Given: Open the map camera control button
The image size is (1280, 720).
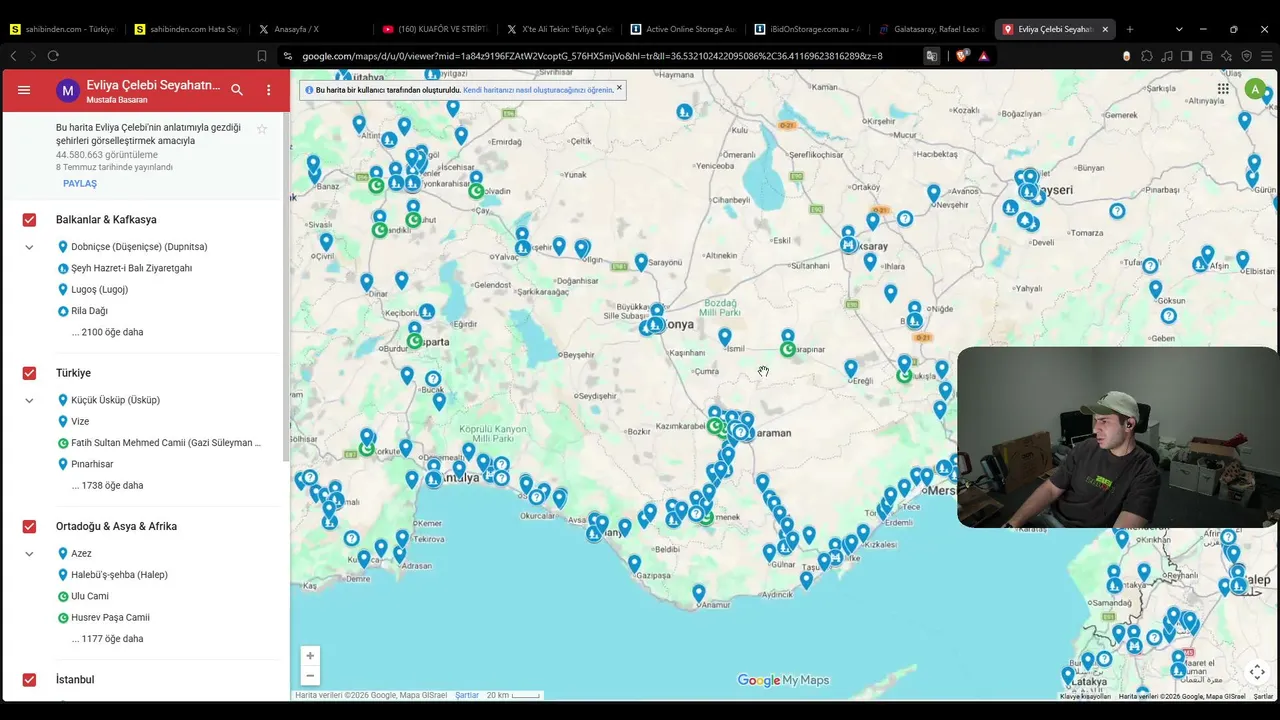Looking at the screenshot, I should click(x=1257, y=672).
